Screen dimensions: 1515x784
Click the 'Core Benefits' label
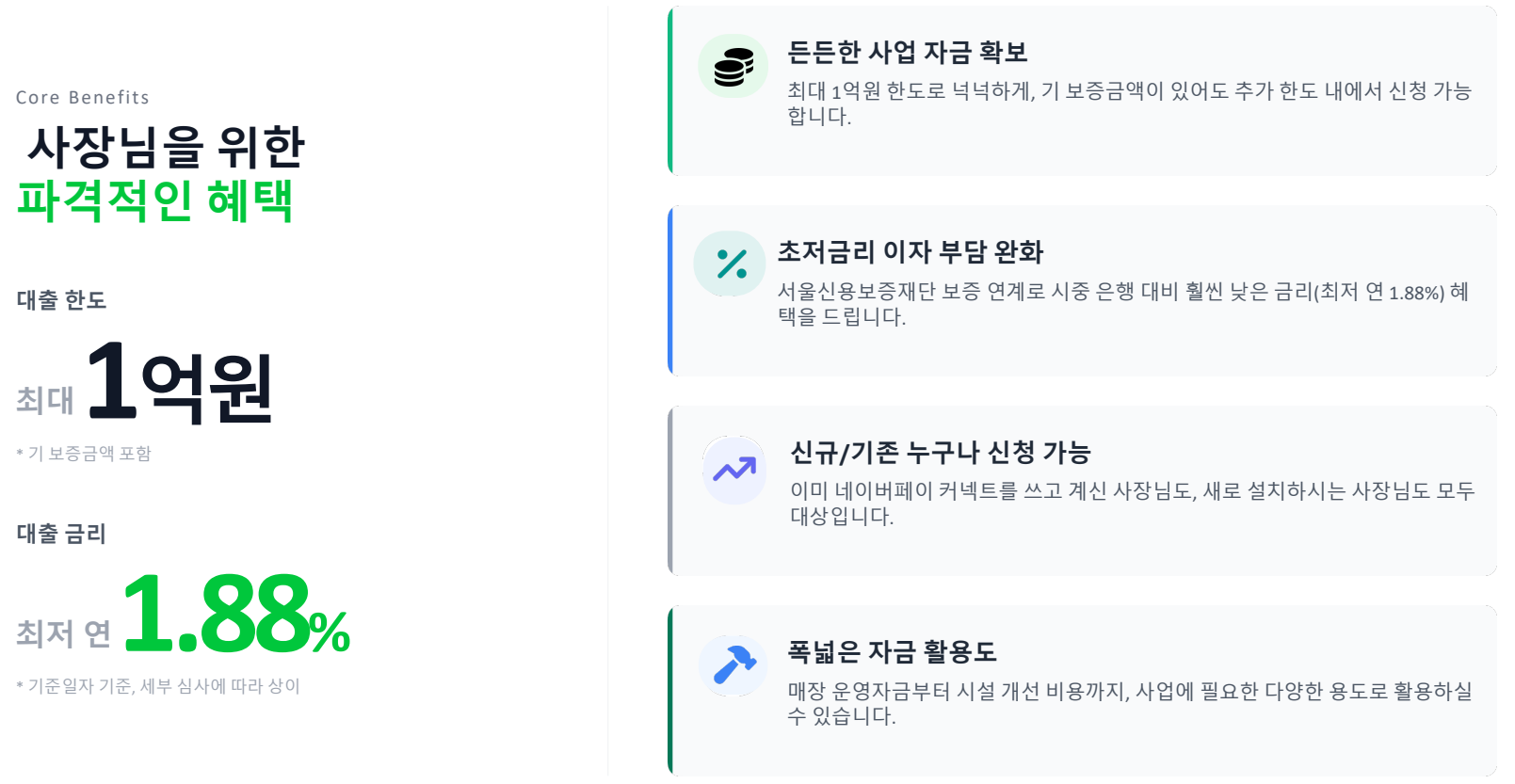click(83, 98)
